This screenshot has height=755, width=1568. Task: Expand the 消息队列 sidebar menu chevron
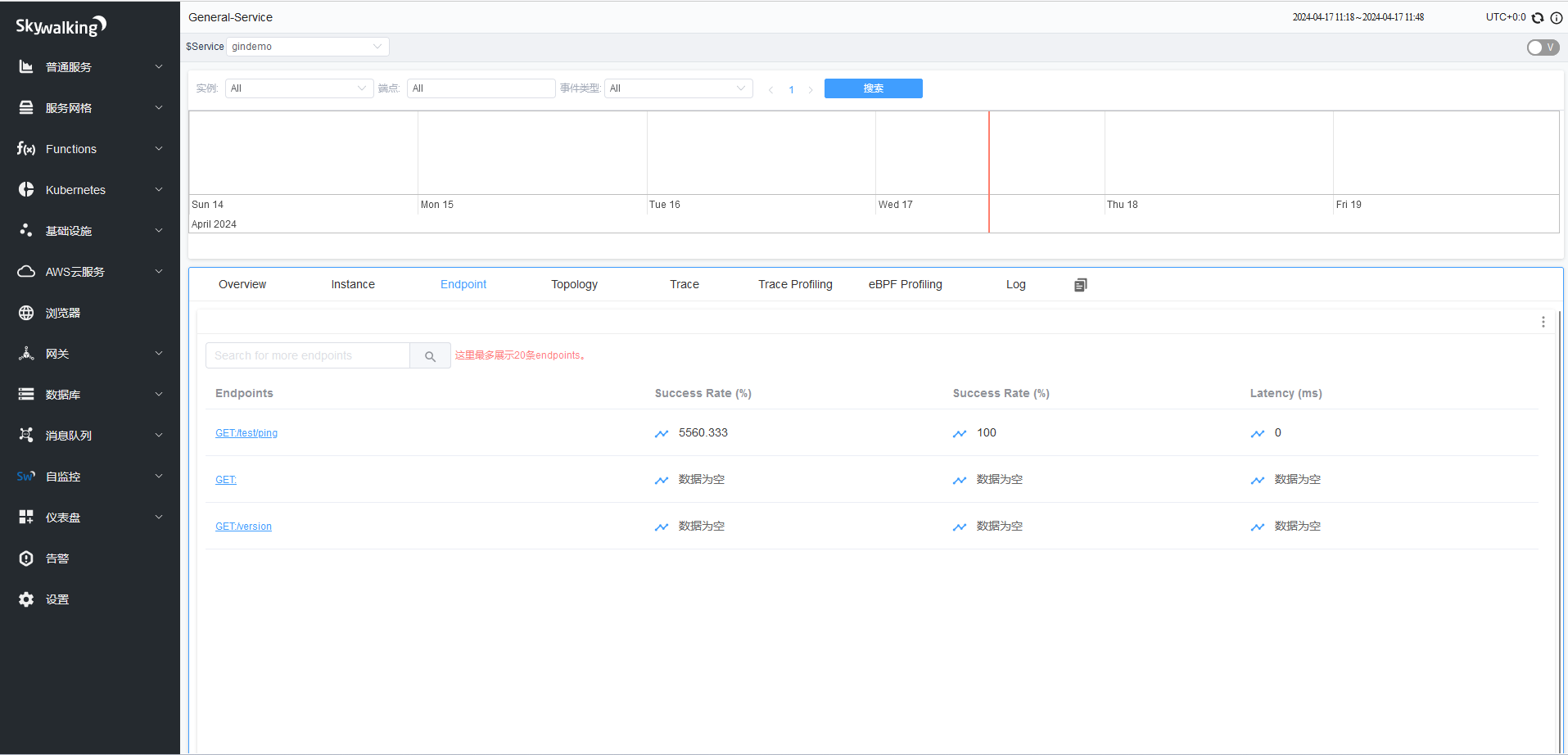tap(159, 435)
